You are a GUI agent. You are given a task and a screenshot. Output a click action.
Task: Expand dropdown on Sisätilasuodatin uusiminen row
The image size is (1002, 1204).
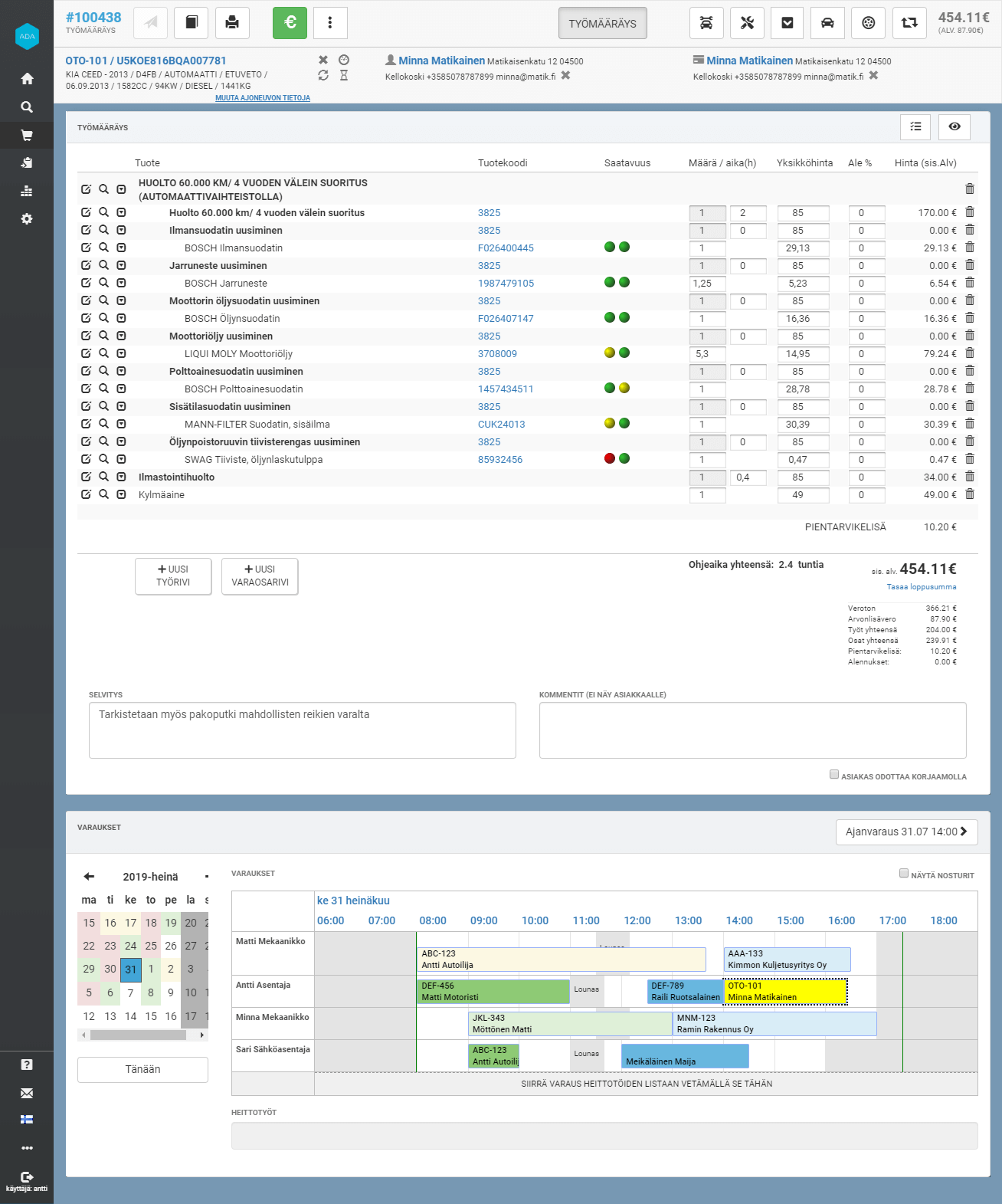121,406
